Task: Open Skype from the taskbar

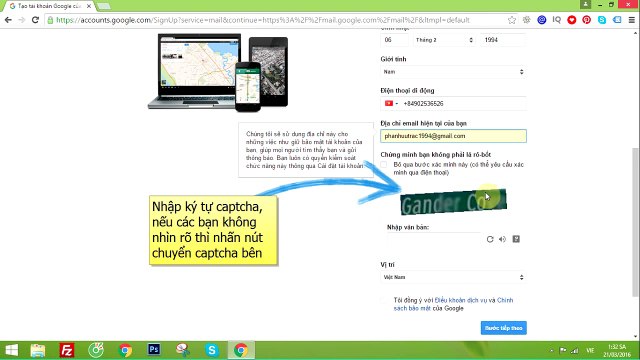Action: tap(212, 350)
